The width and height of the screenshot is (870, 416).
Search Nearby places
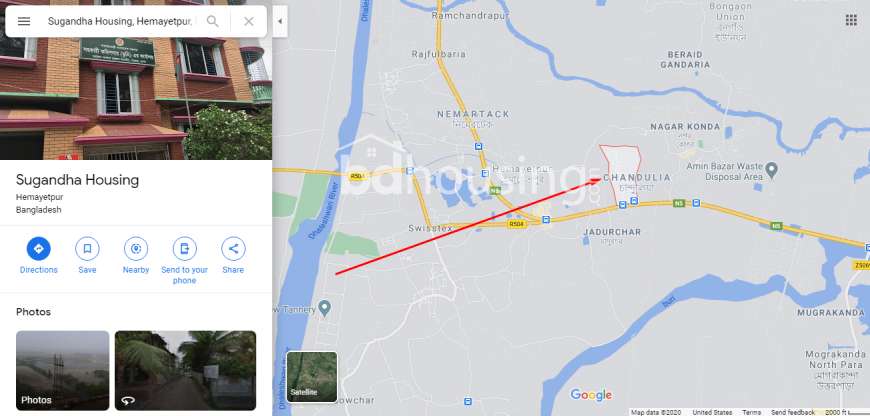(x=136, y=256)
